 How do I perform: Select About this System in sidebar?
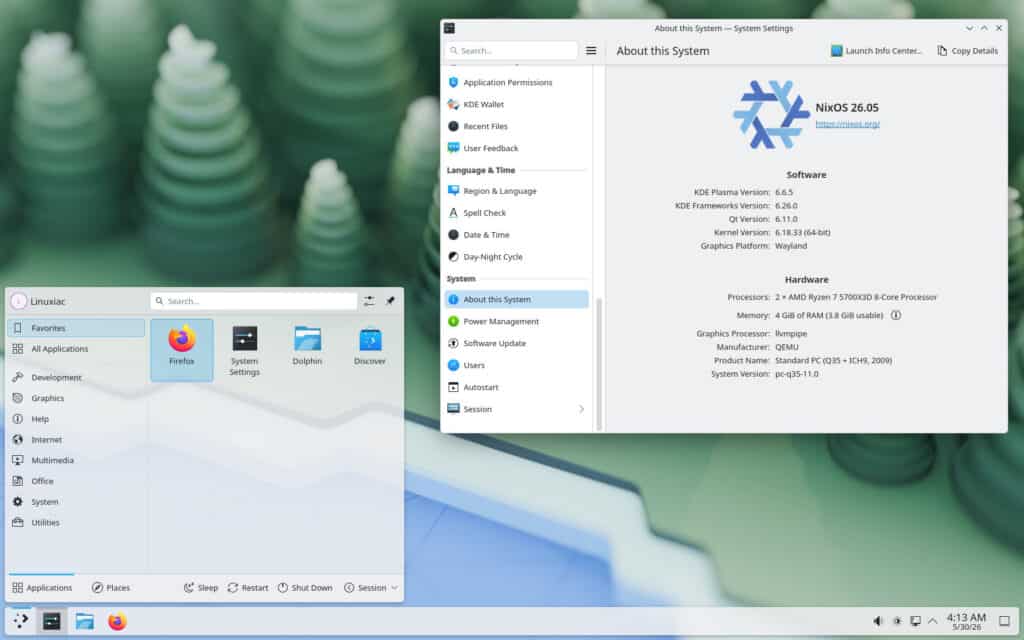click(x=516, y=299)
